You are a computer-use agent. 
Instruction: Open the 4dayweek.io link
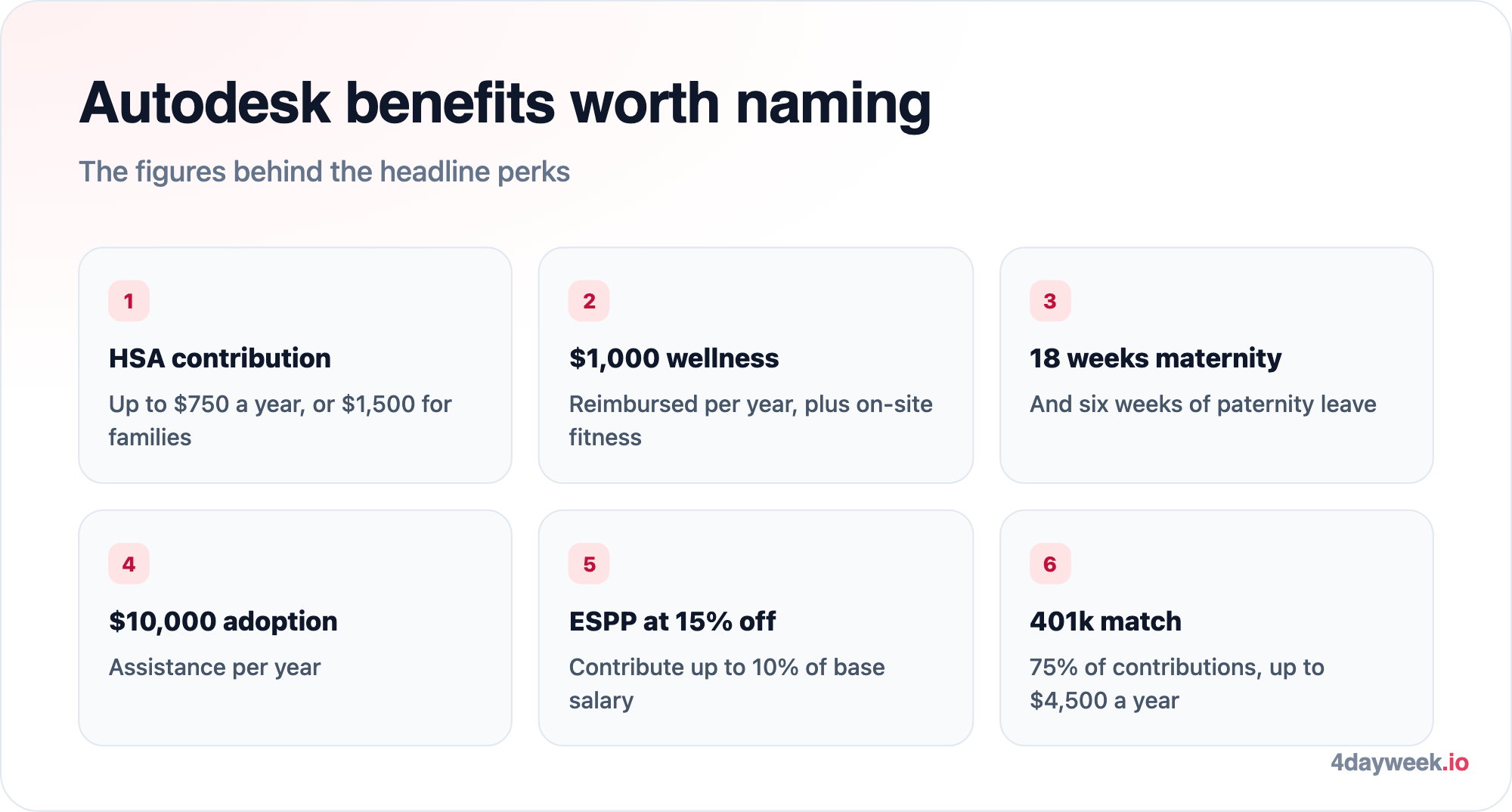[1399, 763]
